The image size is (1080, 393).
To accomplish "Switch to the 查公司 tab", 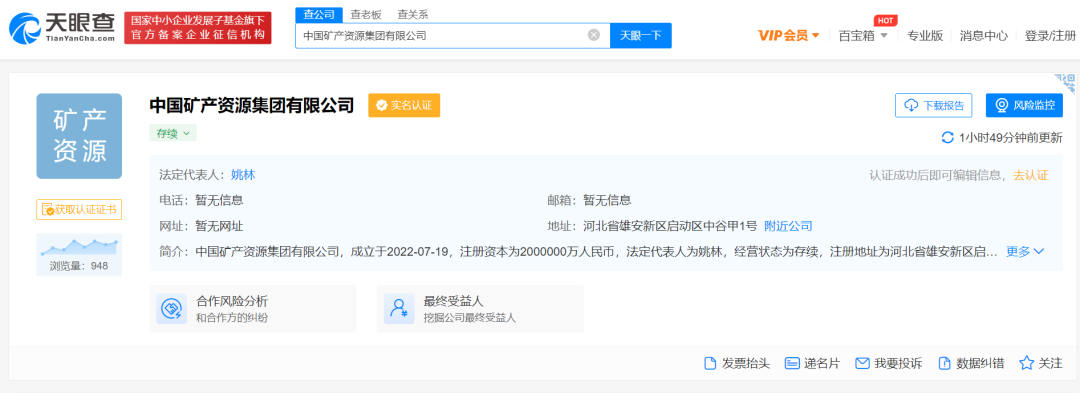I will (x=319, y=14).
